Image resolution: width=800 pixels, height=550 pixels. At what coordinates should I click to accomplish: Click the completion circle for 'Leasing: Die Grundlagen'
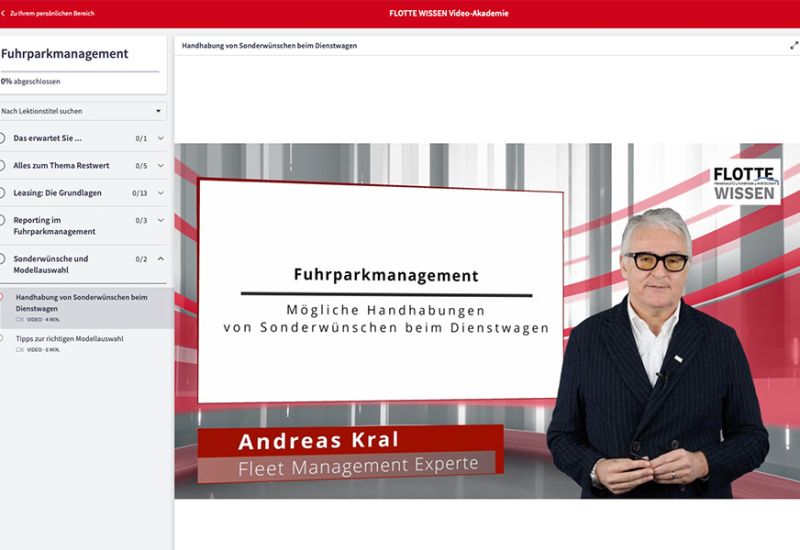(2, 193)
